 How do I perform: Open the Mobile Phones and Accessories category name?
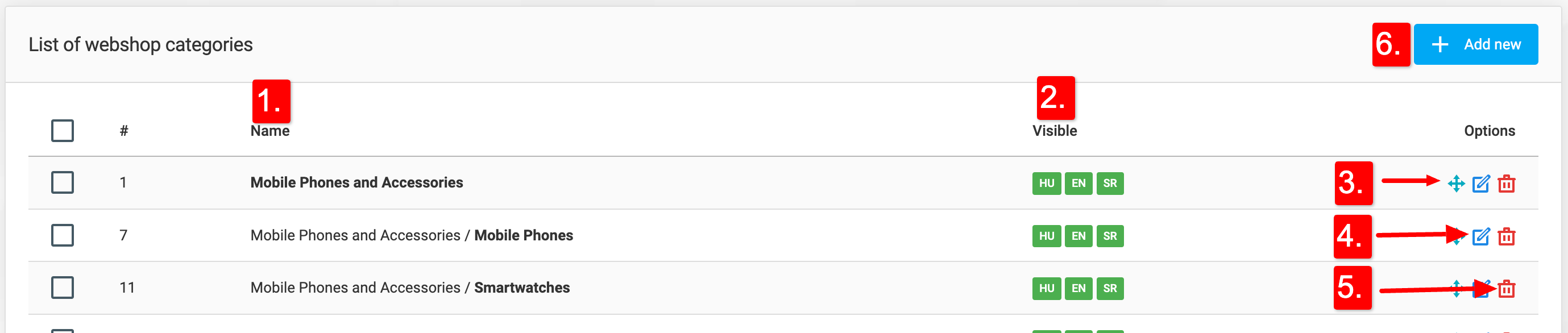click(356, 182)
